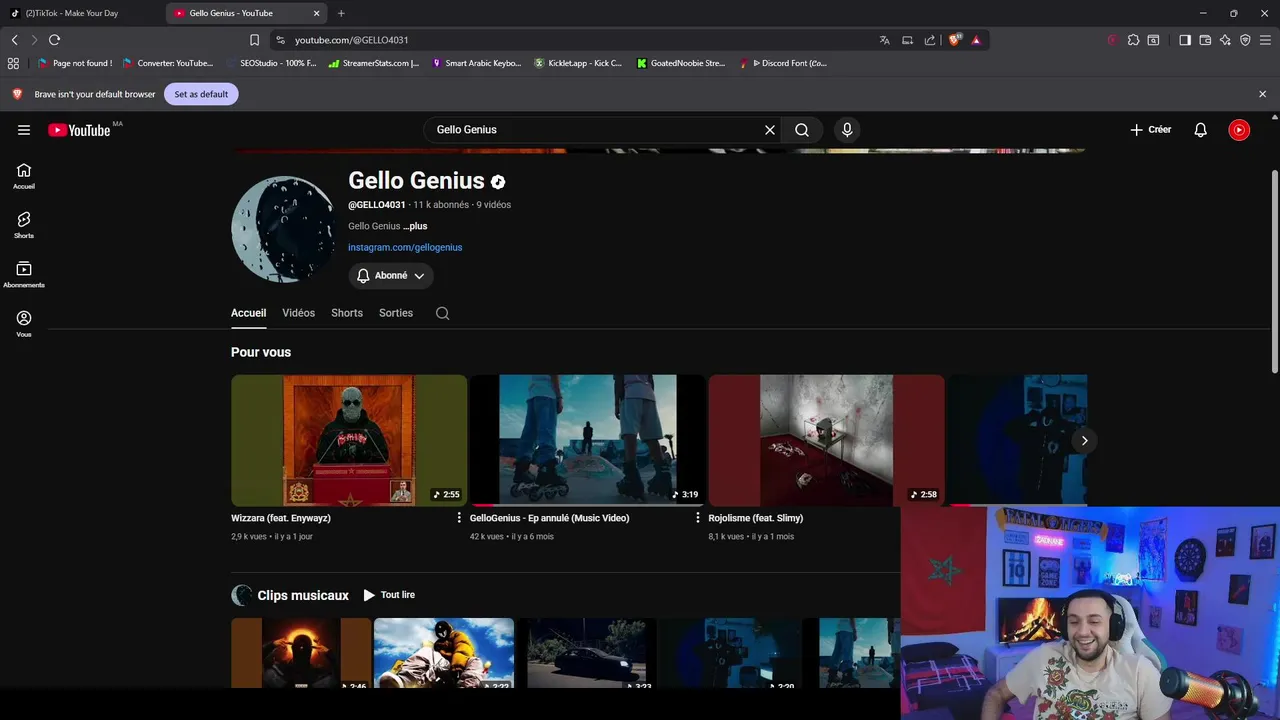Search within the channel using magnifier icon
1280x720 pixels.
pos(442,313)
